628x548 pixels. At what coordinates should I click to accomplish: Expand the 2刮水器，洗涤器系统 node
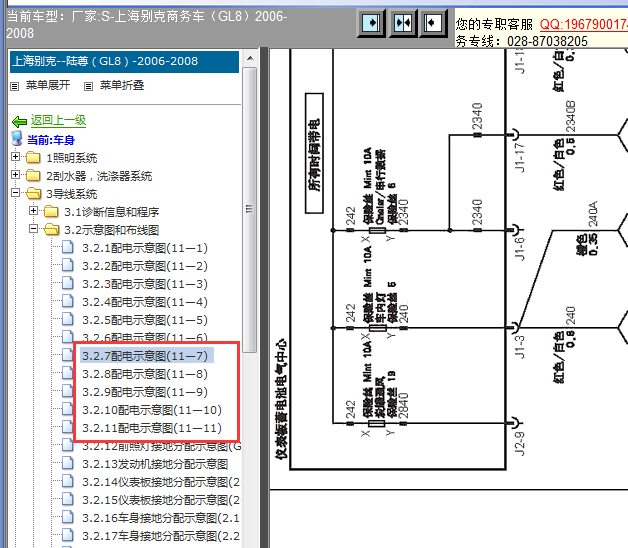[x=15, y=175]
